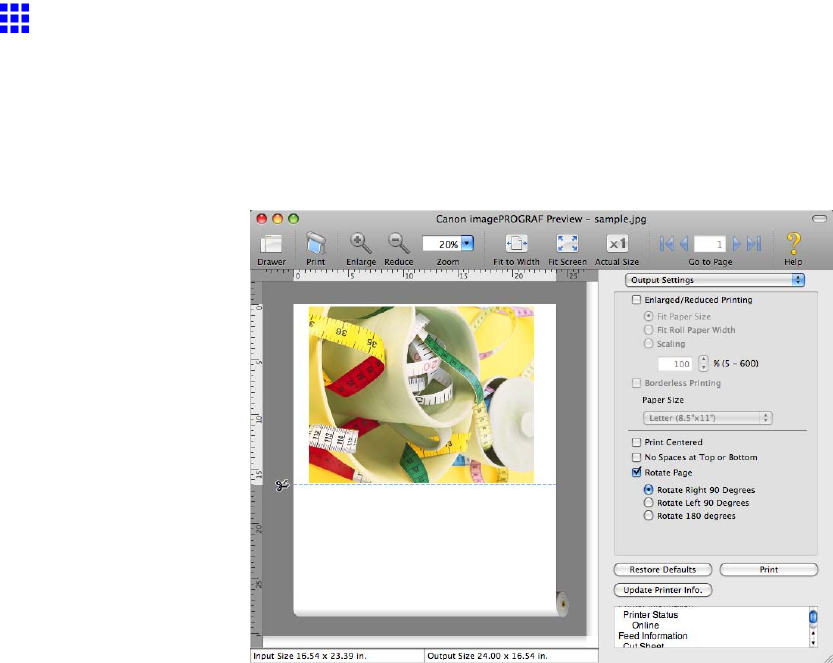Click the blue grid icon at top left
The width and height of the screenshot is (833, 663).
pos(14,18)
